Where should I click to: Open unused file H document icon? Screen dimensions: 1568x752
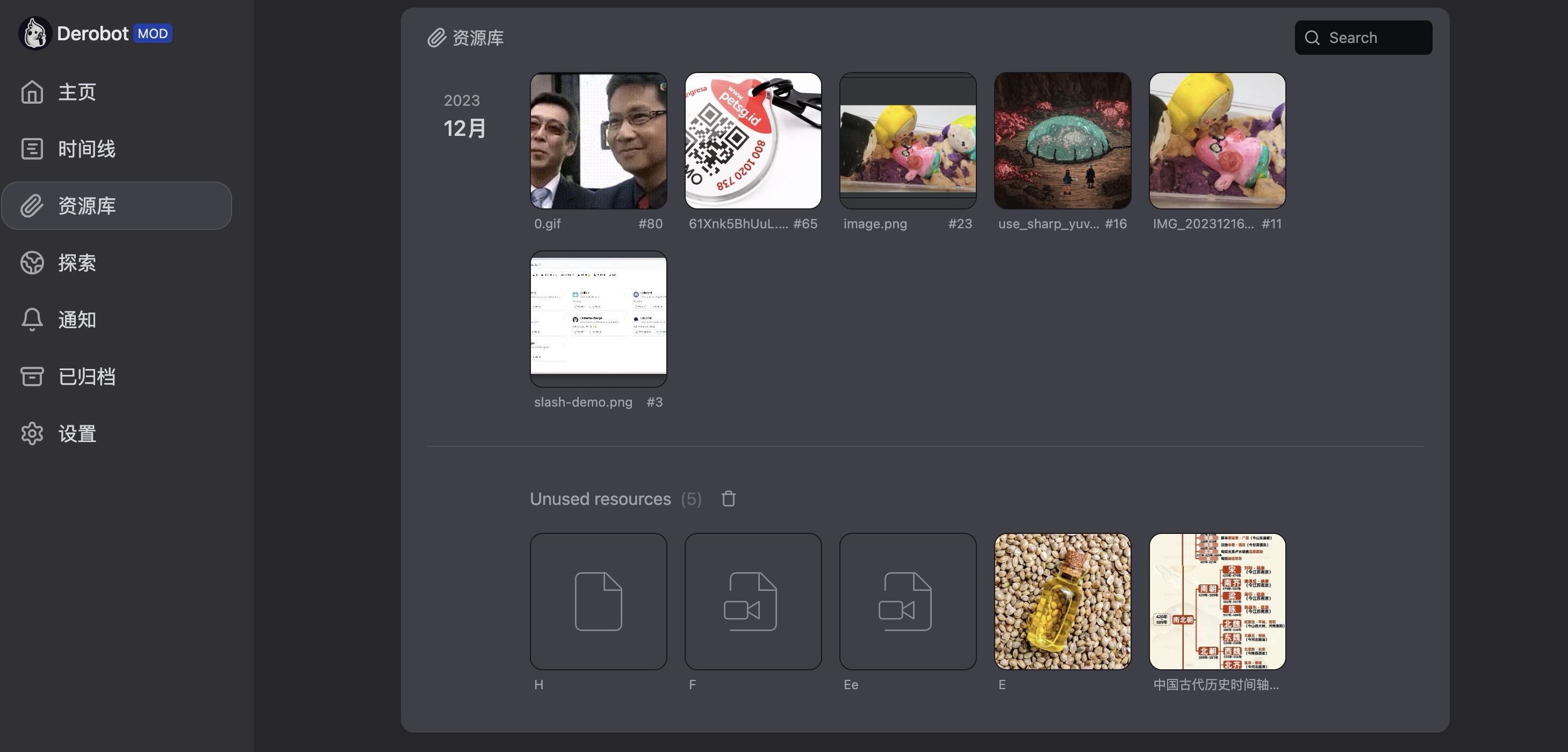599,602
